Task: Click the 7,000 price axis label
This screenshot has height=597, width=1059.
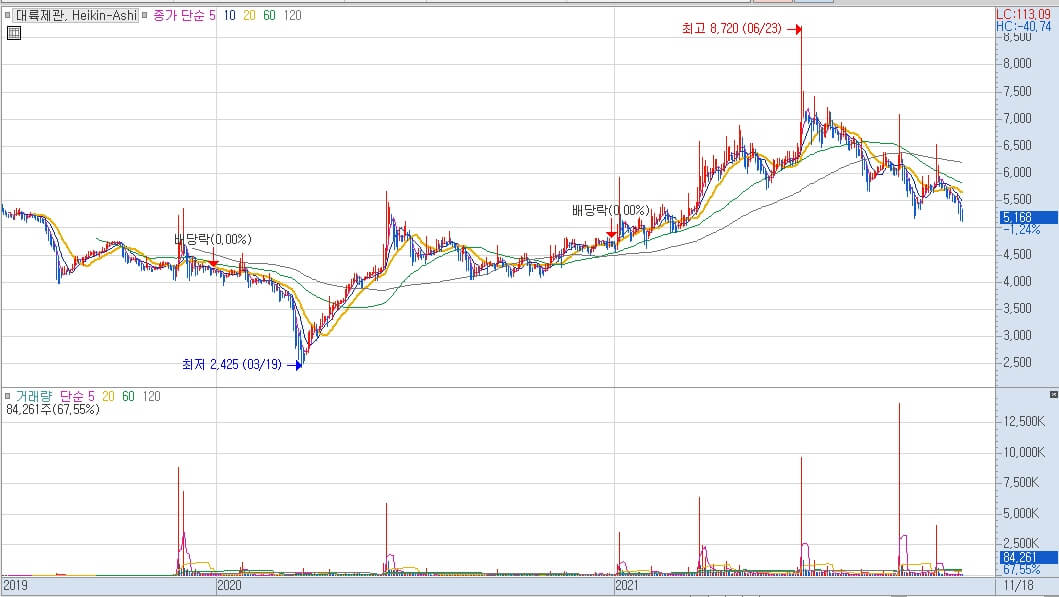Action: click(x=1017, y=118)
